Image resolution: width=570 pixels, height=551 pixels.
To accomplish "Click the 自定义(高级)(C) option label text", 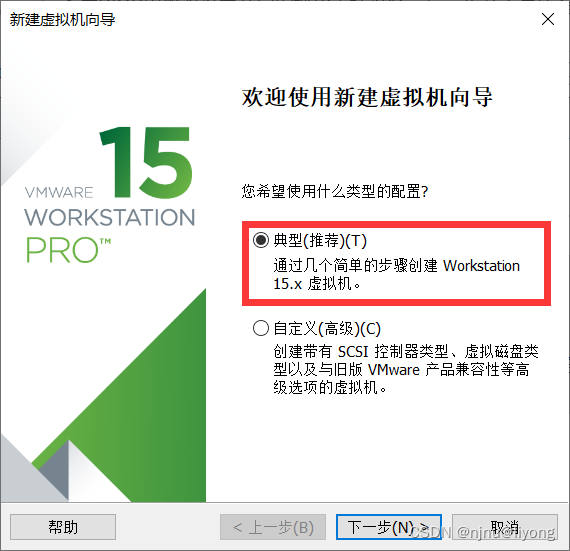I will point(327,329).
